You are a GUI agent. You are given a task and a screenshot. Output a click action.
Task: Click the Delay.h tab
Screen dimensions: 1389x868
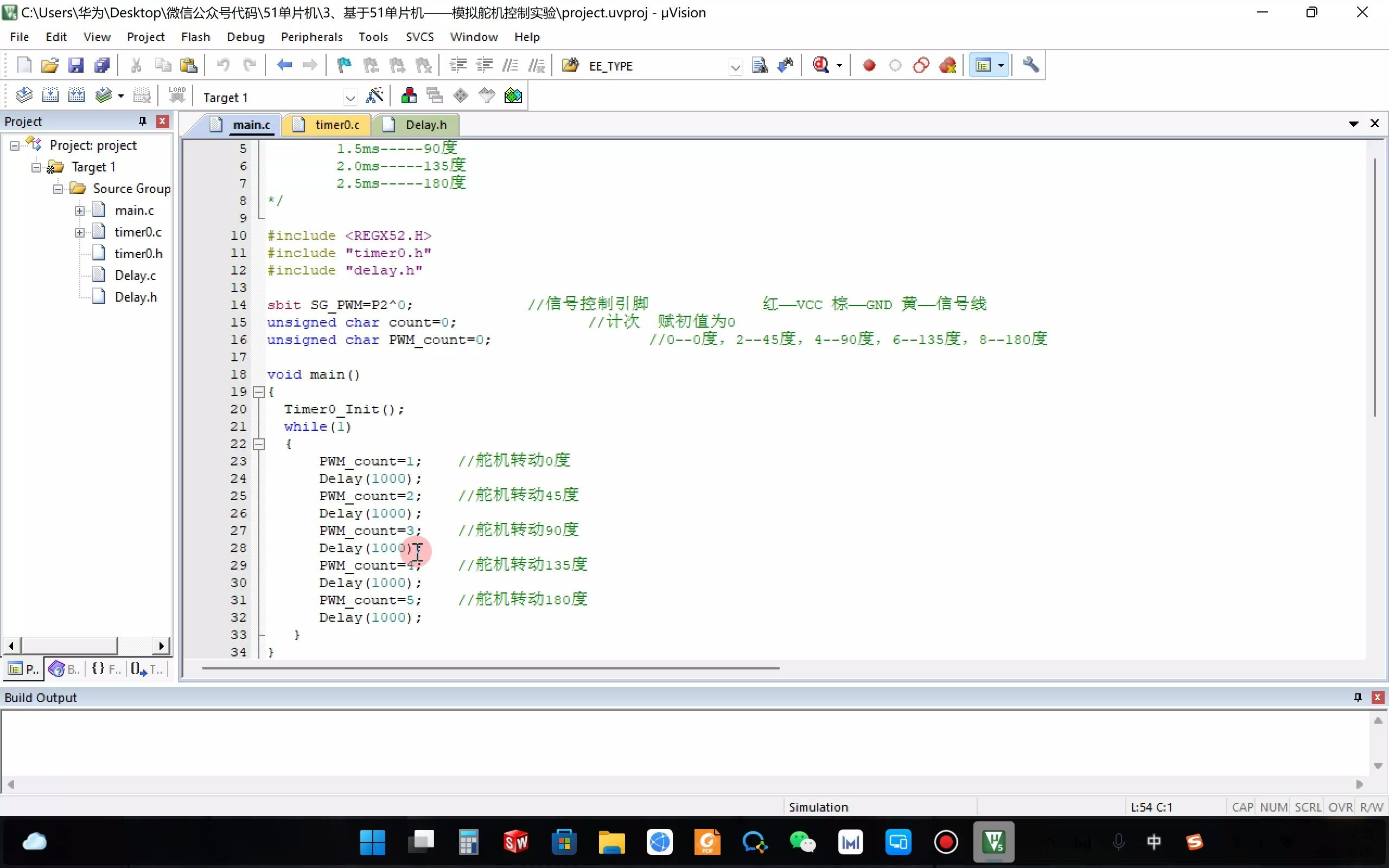pyautogui.click(x=425, y=124)
